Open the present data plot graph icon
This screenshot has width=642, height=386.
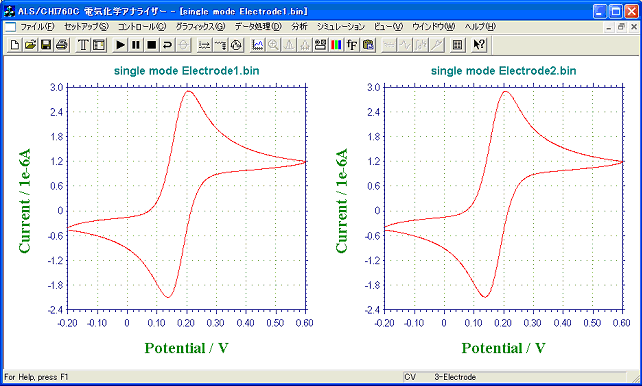point(258,45)
